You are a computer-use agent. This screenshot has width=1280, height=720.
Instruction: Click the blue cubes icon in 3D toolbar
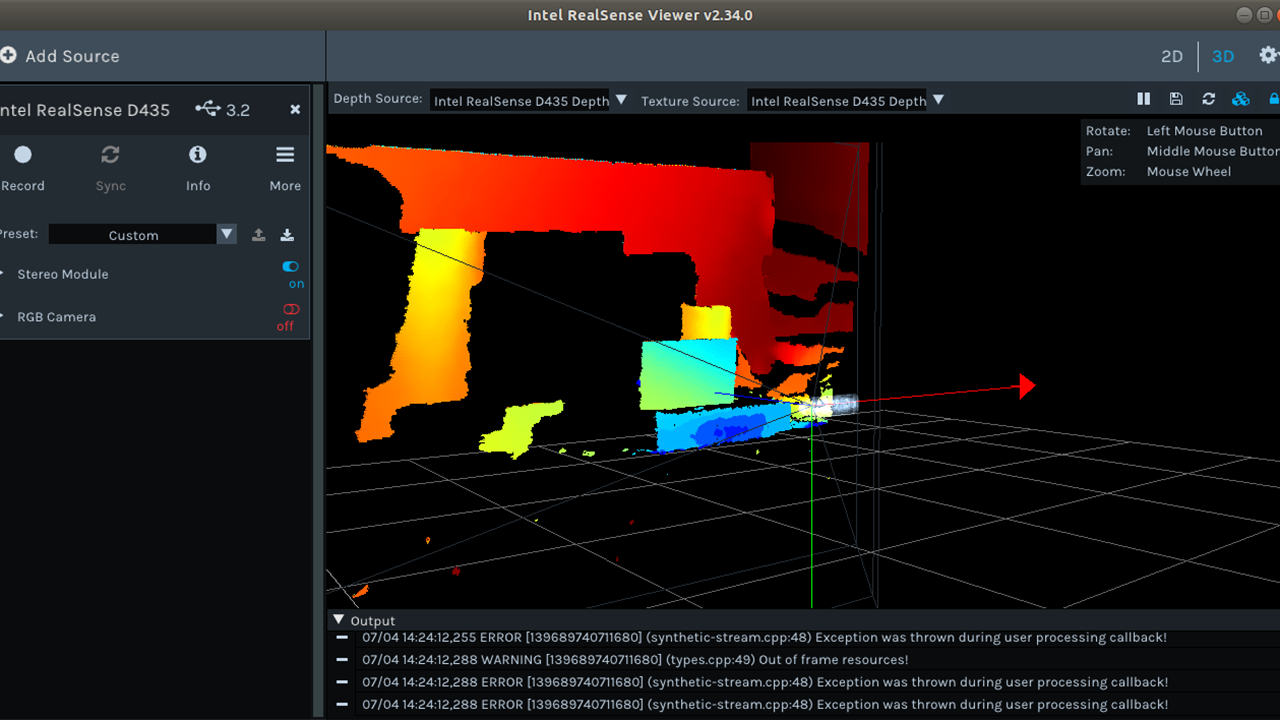click(x=1241, y=99)
